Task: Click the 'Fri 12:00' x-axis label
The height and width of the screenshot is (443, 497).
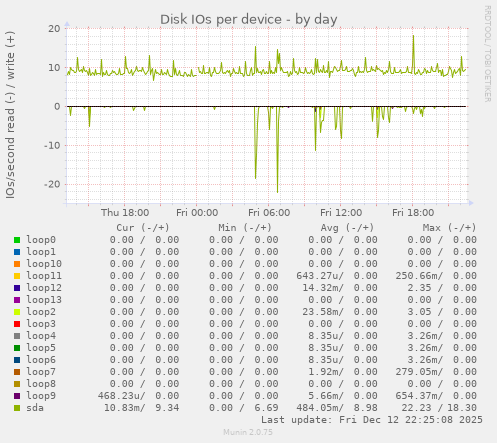Action: click(x=341, y=213)
